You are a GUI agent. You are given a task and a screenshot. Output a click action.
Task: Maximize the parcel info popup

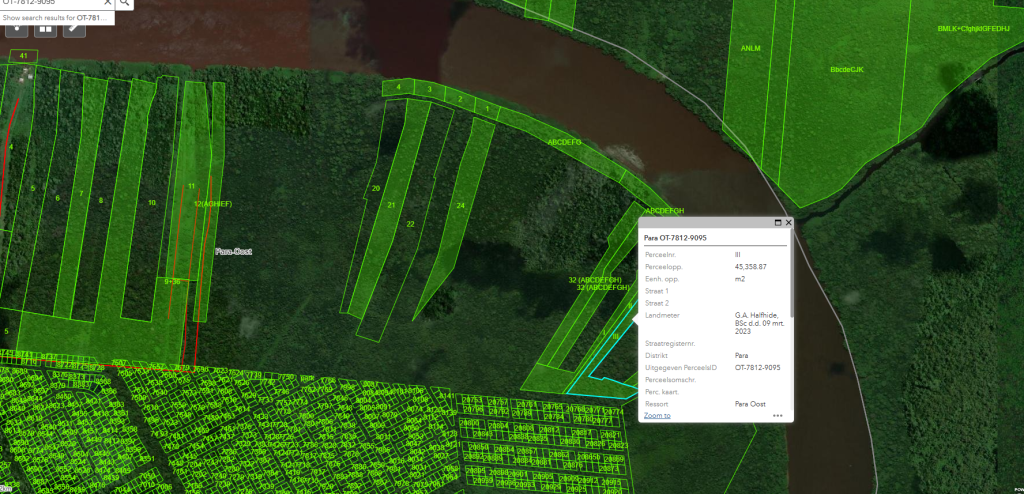[778, 222]
